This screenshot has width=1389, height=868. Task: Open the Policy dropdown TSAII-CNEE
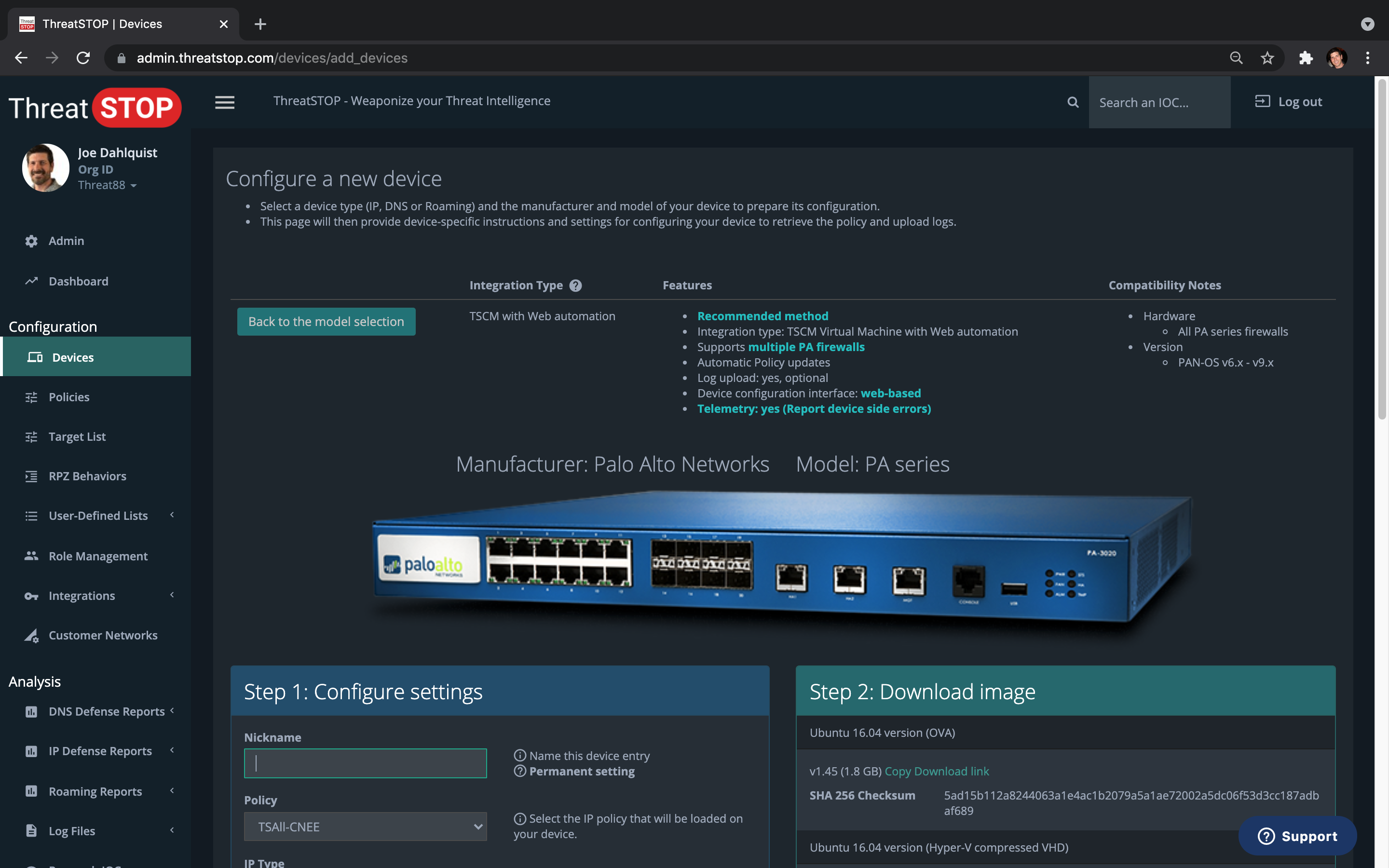pos(365,827)
